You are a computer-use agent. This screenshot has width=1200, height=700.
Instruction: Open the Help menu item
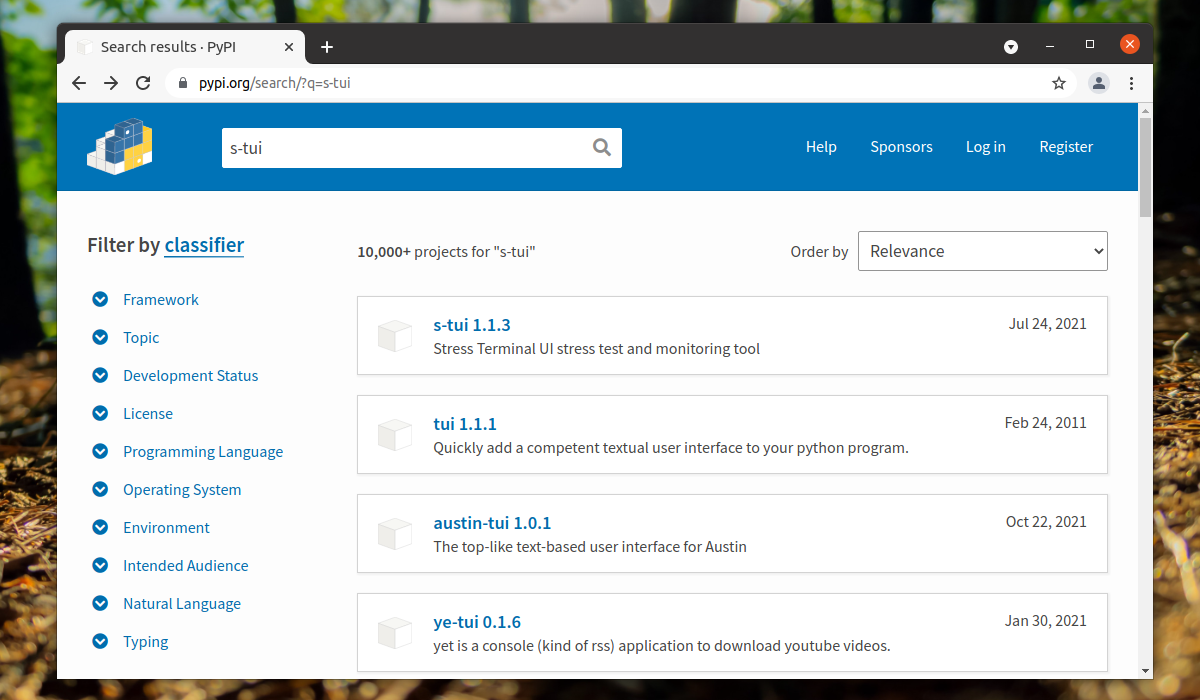point(820,147)
